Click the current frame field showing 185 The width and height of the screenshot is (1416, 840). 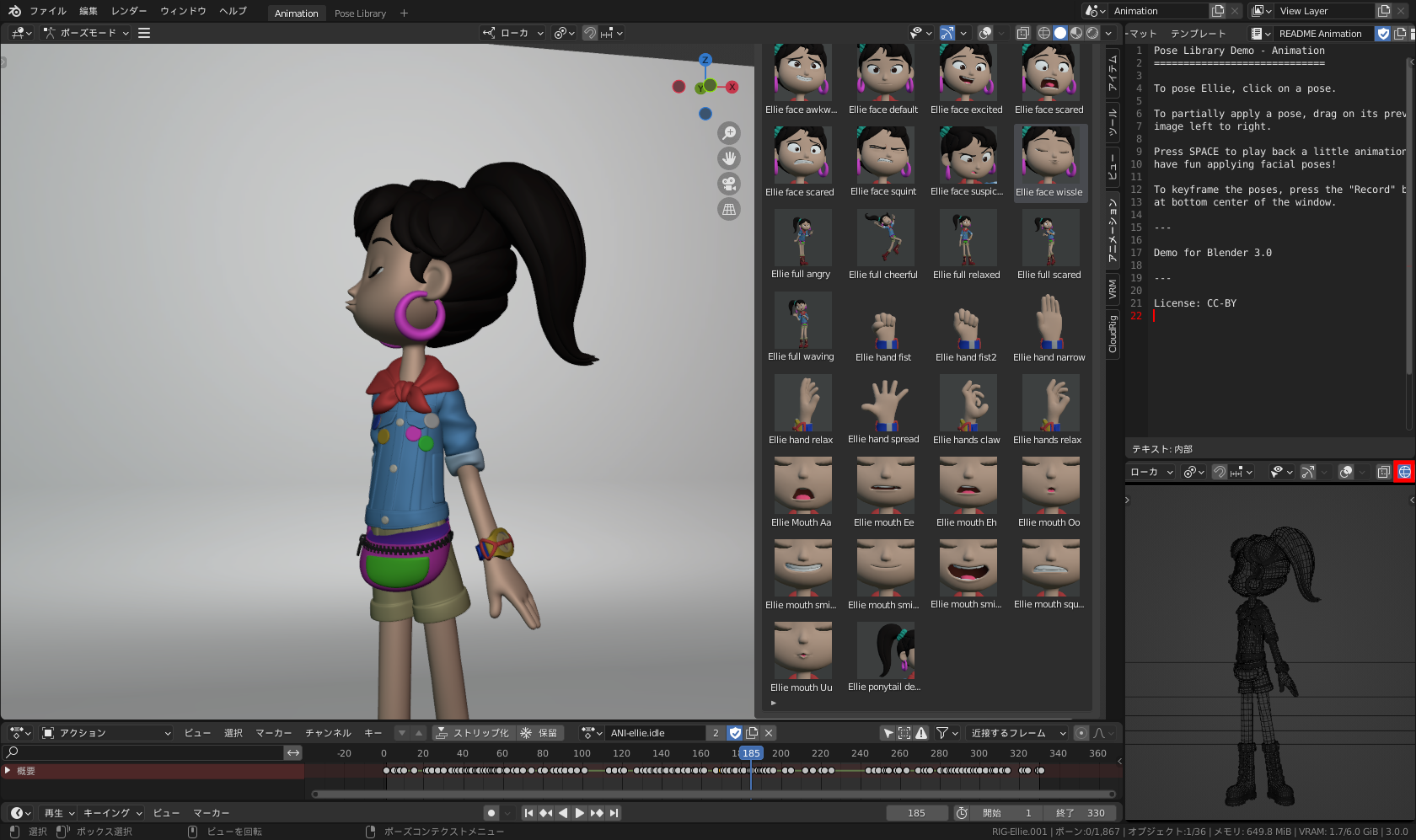916,813
